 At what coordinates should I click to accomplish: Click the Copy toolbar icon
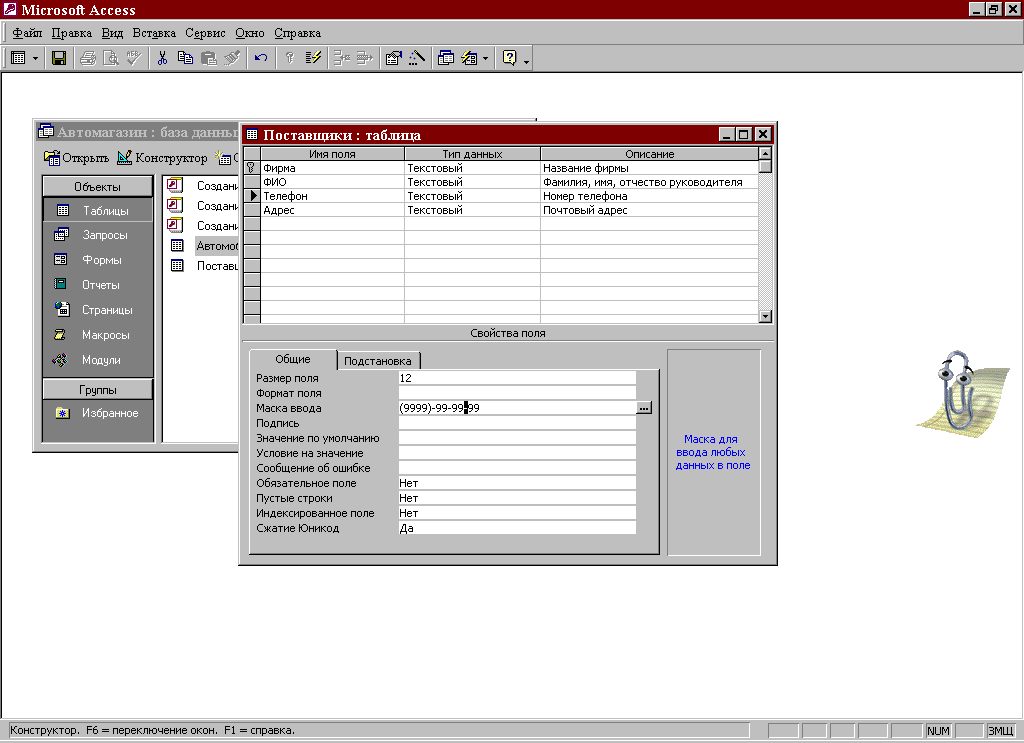click(185, 58)
